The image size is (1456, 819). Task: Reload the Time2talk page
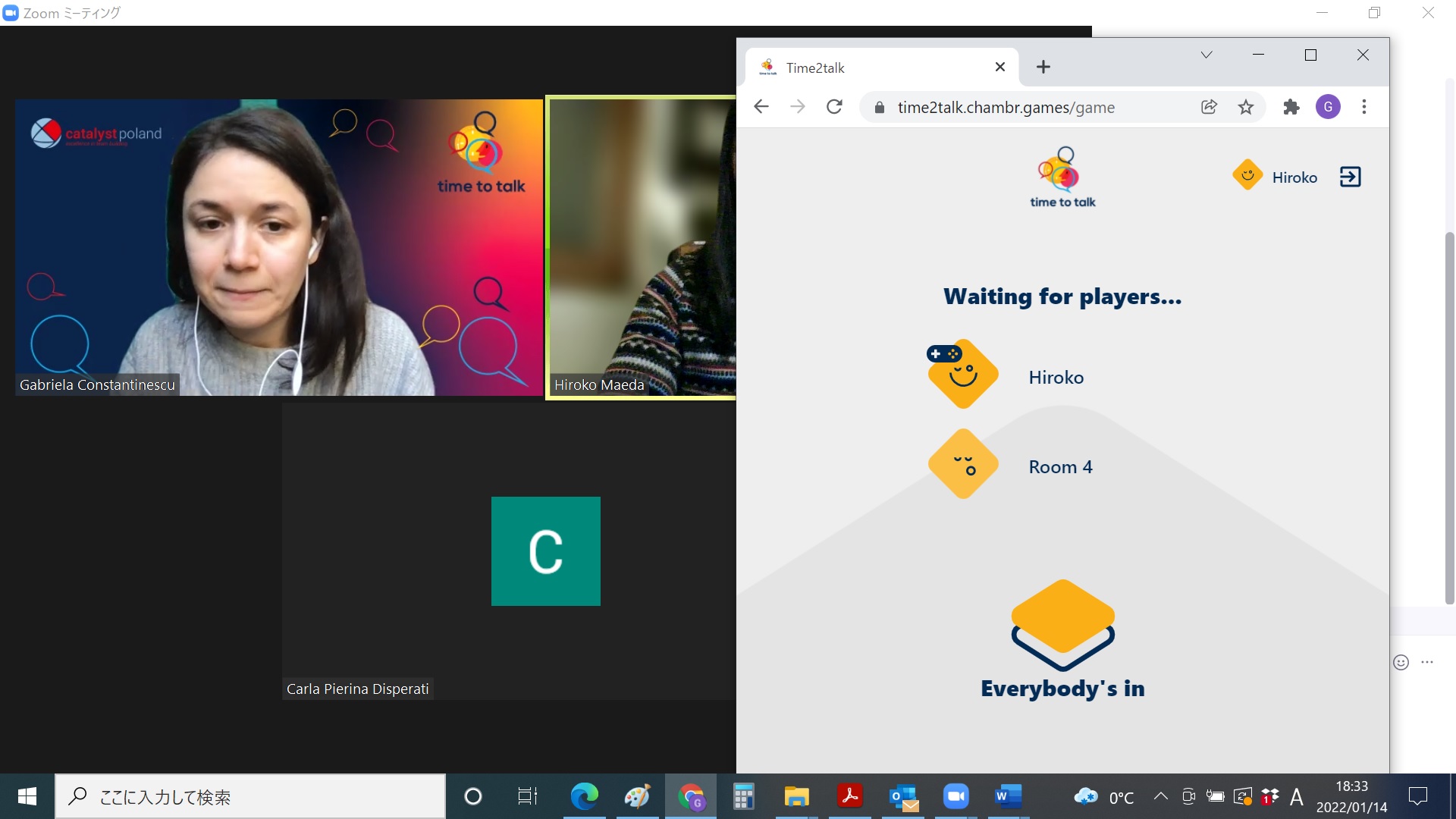(x=834, y=107)
